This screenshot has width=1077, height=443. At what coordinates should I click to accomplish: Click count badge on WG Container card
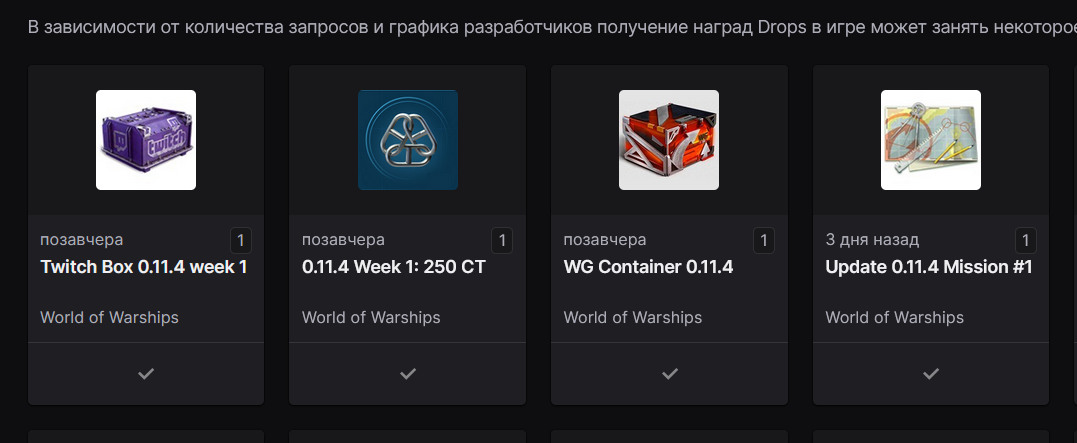coord(764,240)
